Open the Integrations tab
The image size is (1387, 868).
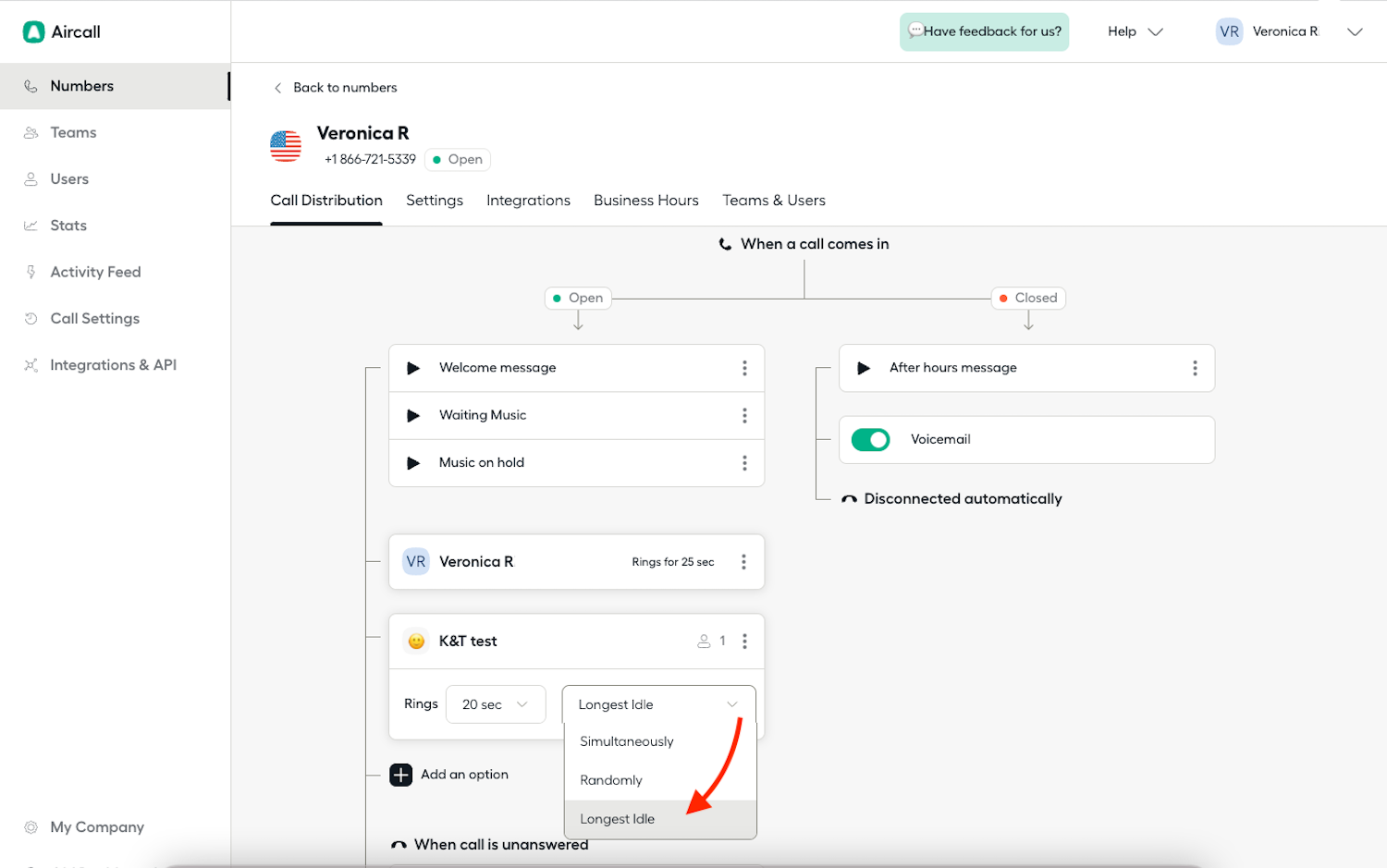click(x=528, y=201)
